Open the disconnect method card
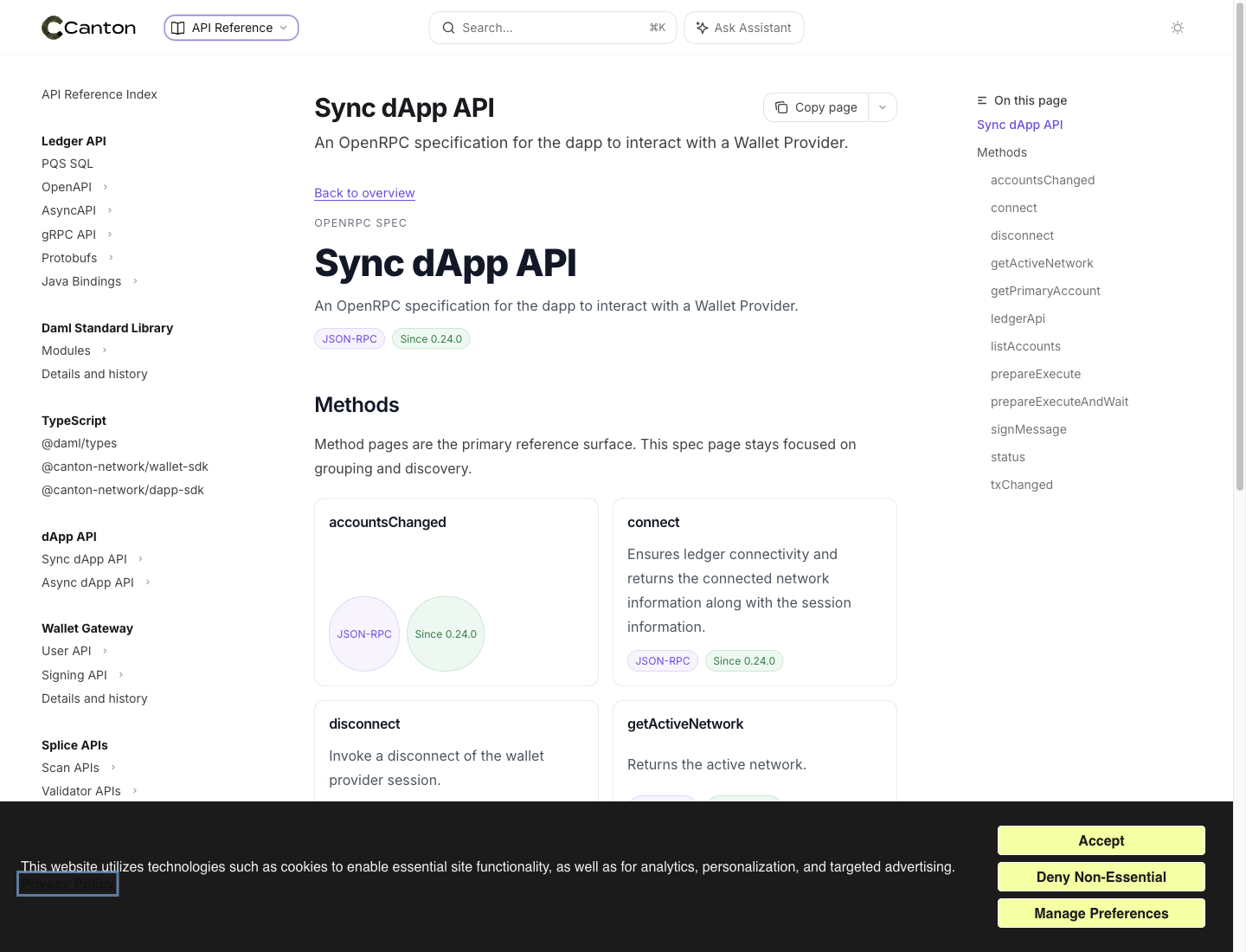This screenshot has height=952, width=1246. (456, 751)
